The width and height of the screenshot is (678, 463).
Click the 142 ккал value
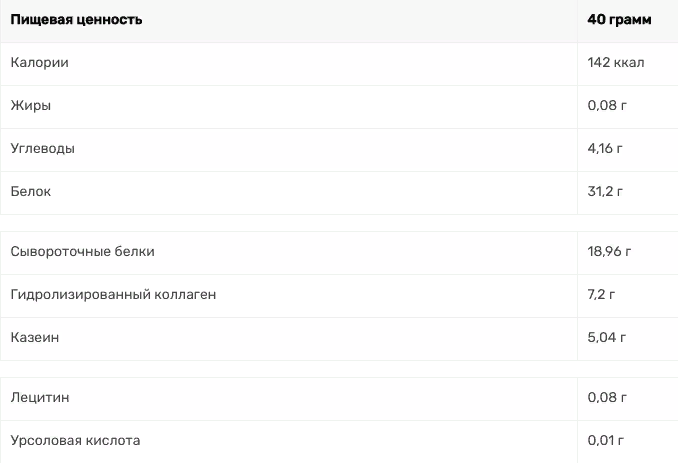pyautogui.click(x=616, y=63)
